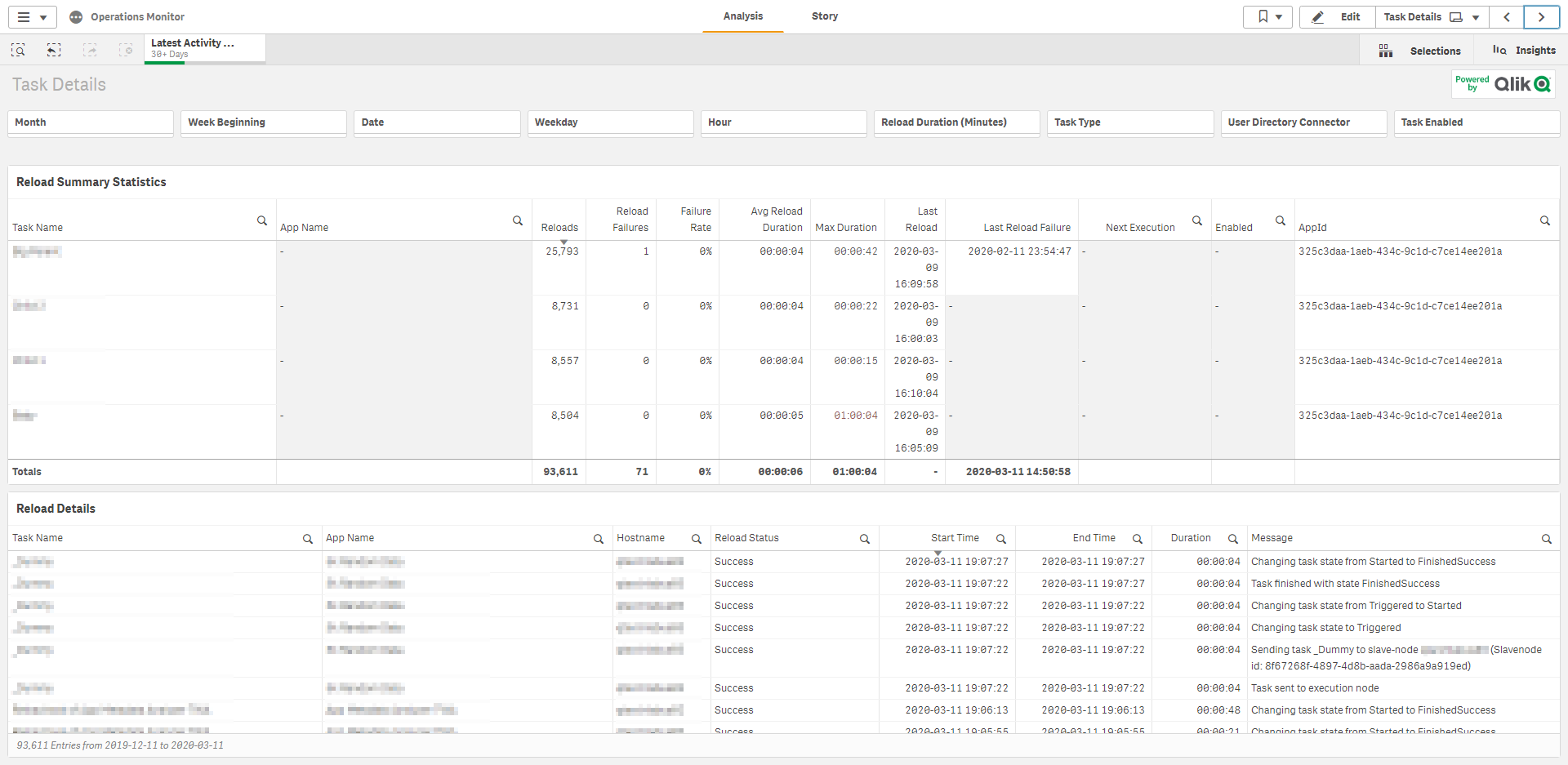Go to the previous sheet arrow

pyautogui.click(x=1507, y=17)
